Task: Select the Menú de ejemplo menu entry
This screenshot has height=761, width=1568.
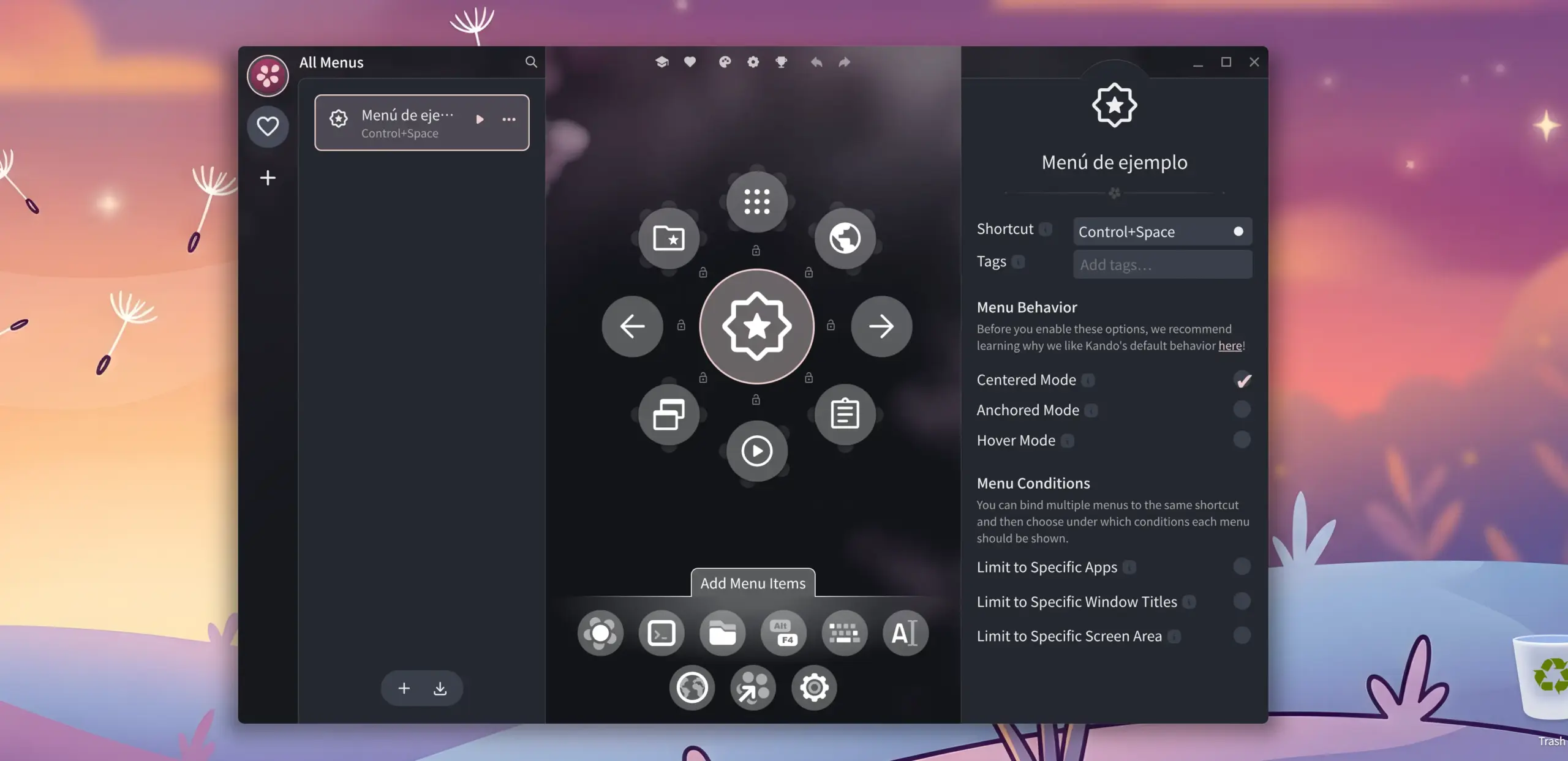Action: point(422,122)
